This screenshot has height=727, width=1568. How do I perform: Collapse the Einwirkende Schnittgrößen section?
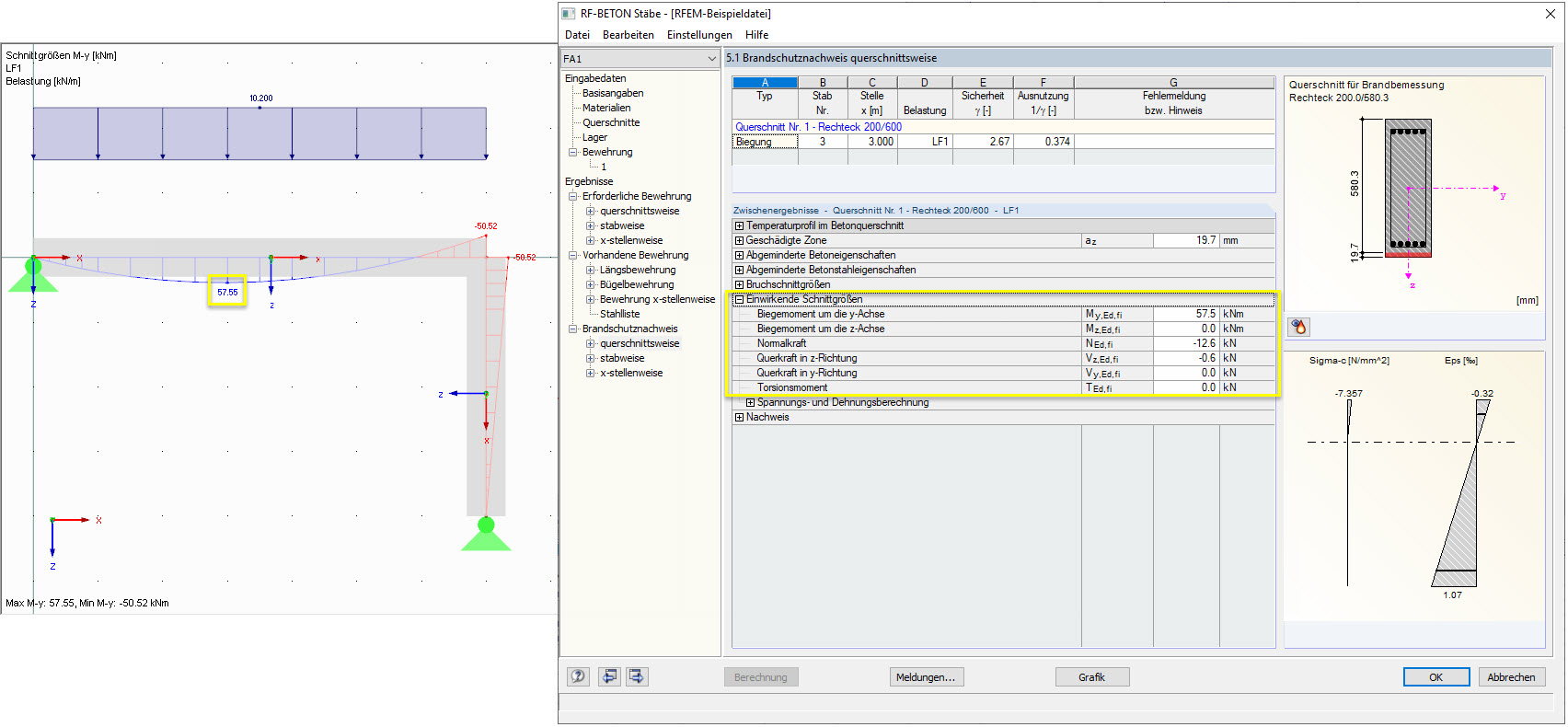click(x=739, y=299)
